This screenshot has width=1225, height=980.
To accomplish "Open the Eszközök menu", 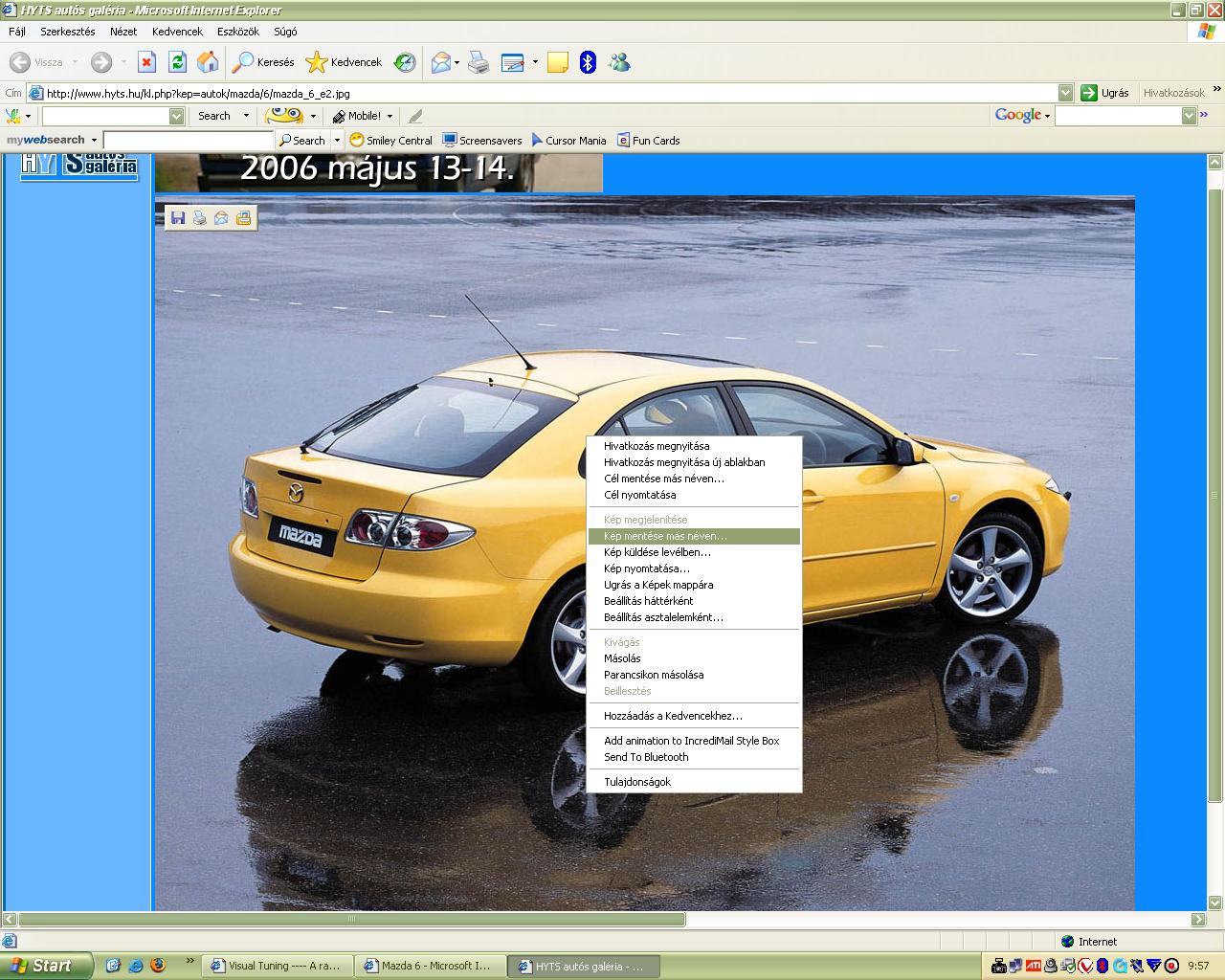I will 238,32.
